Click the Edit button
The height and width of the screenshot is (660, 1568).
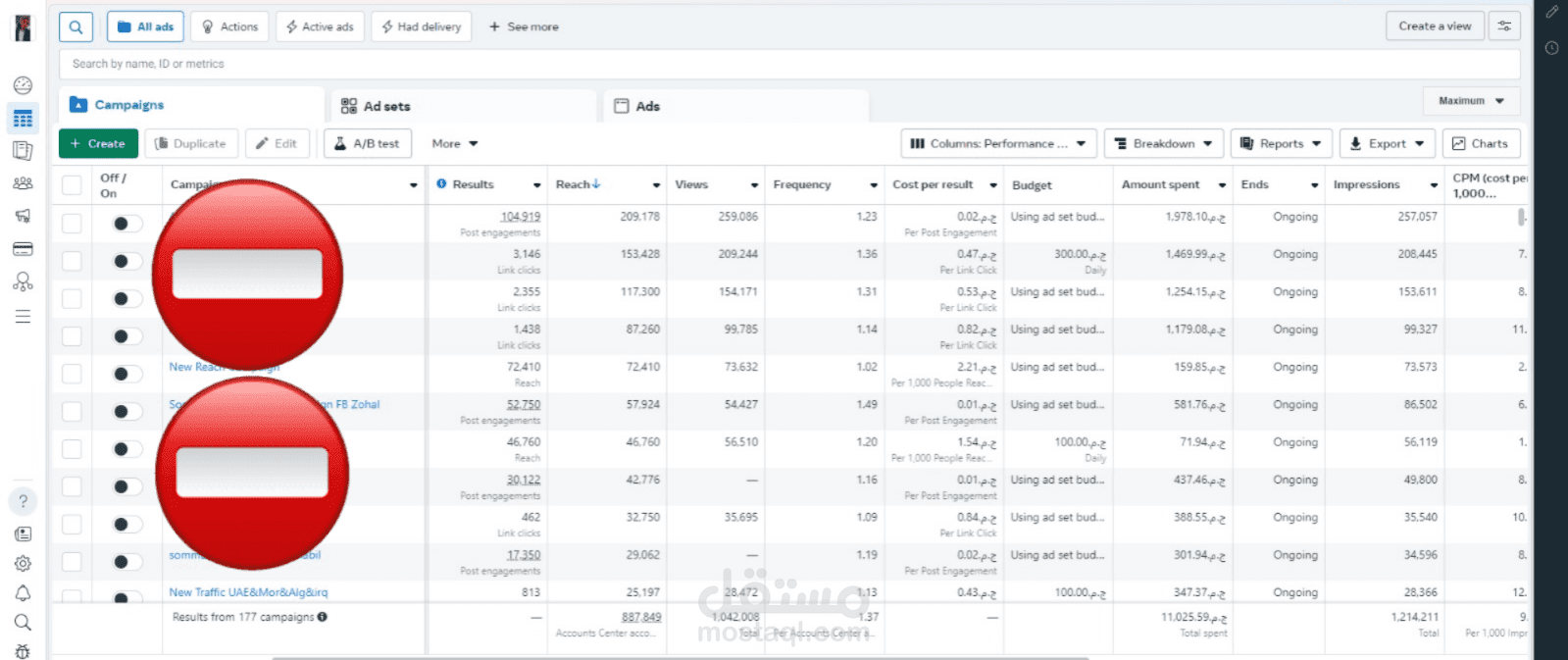277,143
